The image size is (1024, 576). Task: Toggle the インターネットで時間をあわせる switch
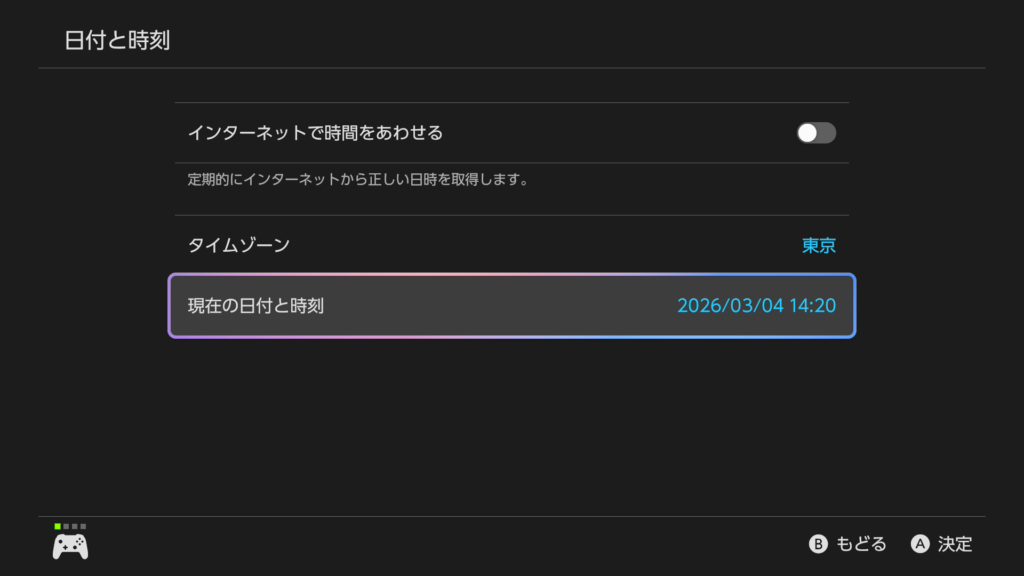816,133
